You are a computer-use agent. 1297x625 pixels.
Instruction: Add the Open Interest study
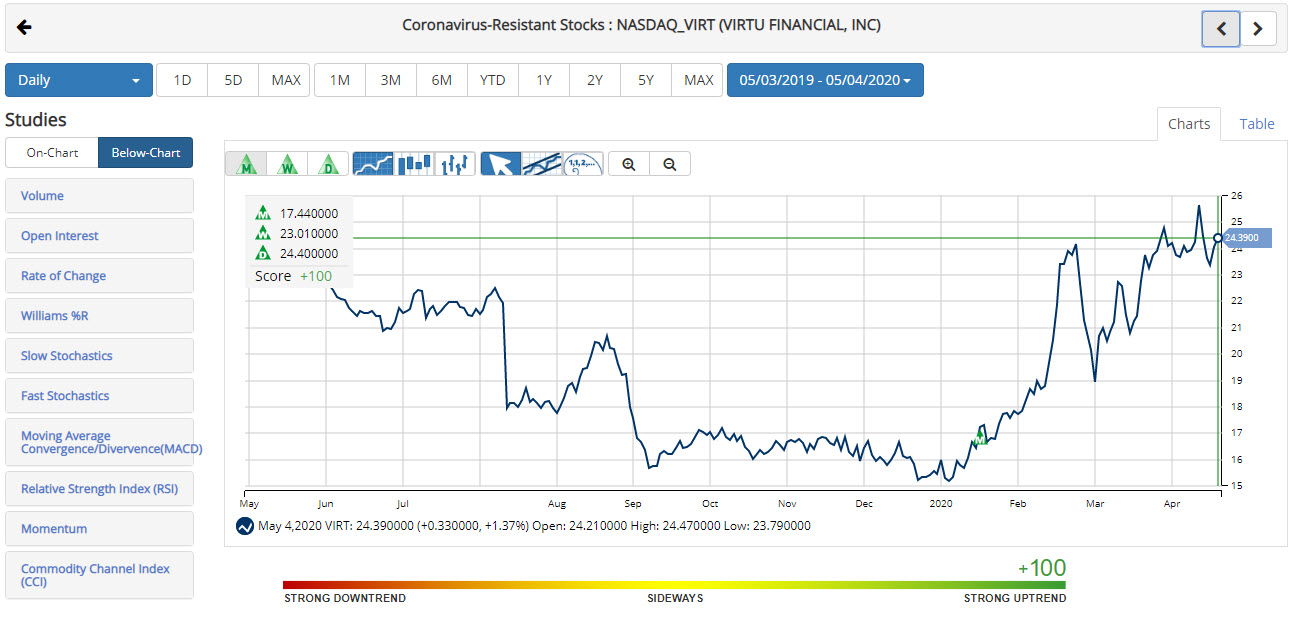[x=99, y=236]
